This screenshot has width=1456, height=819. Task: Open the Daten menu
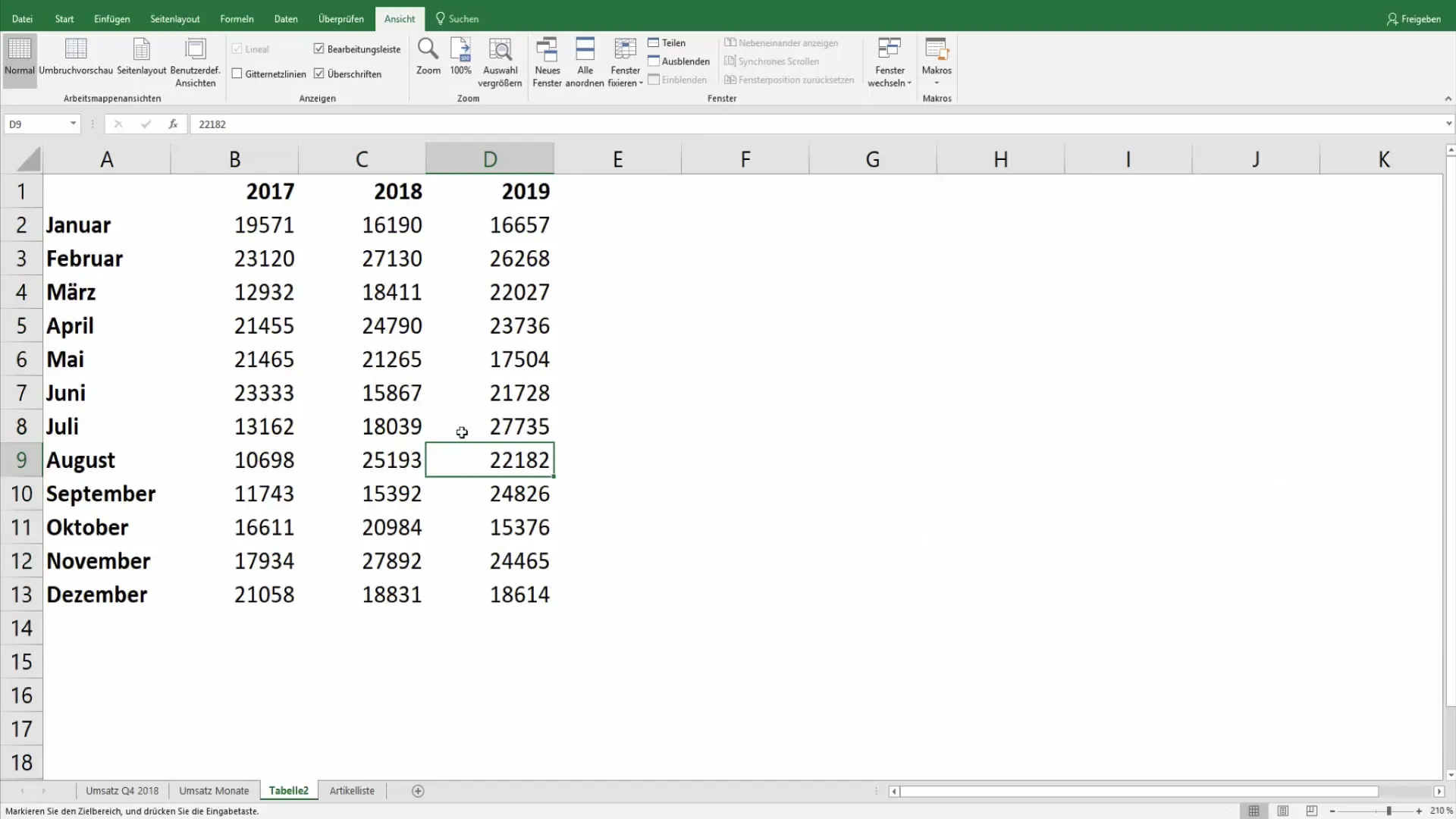click(285, 18)
